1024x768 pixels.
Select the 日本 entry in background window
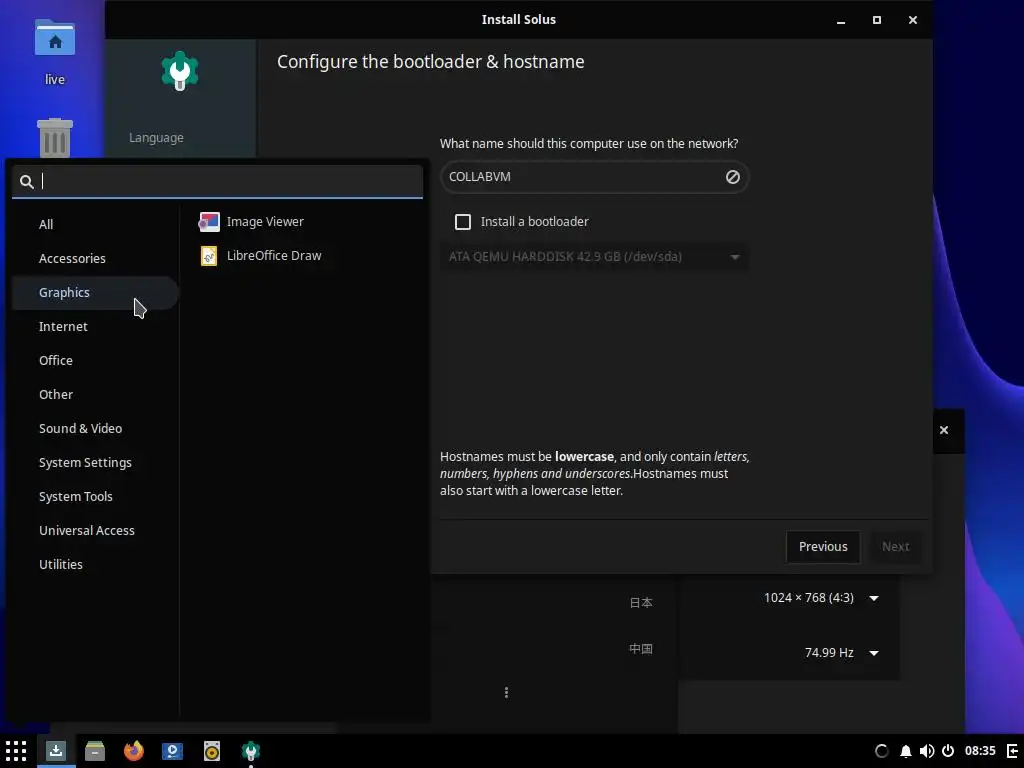point(641,602)
